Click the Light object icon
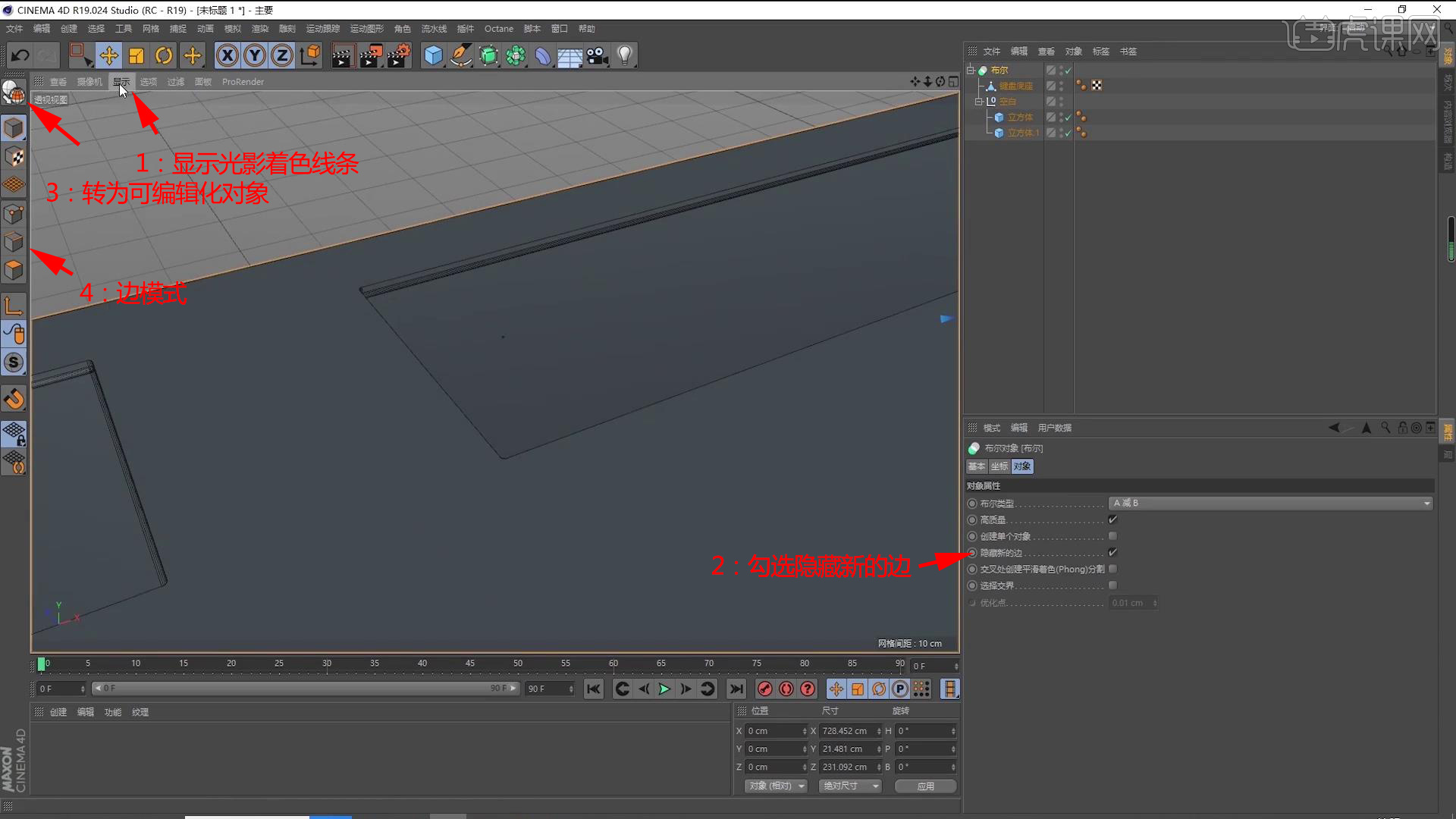The height and width of the screenshot is (819, 1456). pyautogui.click(x=624, y=55)
